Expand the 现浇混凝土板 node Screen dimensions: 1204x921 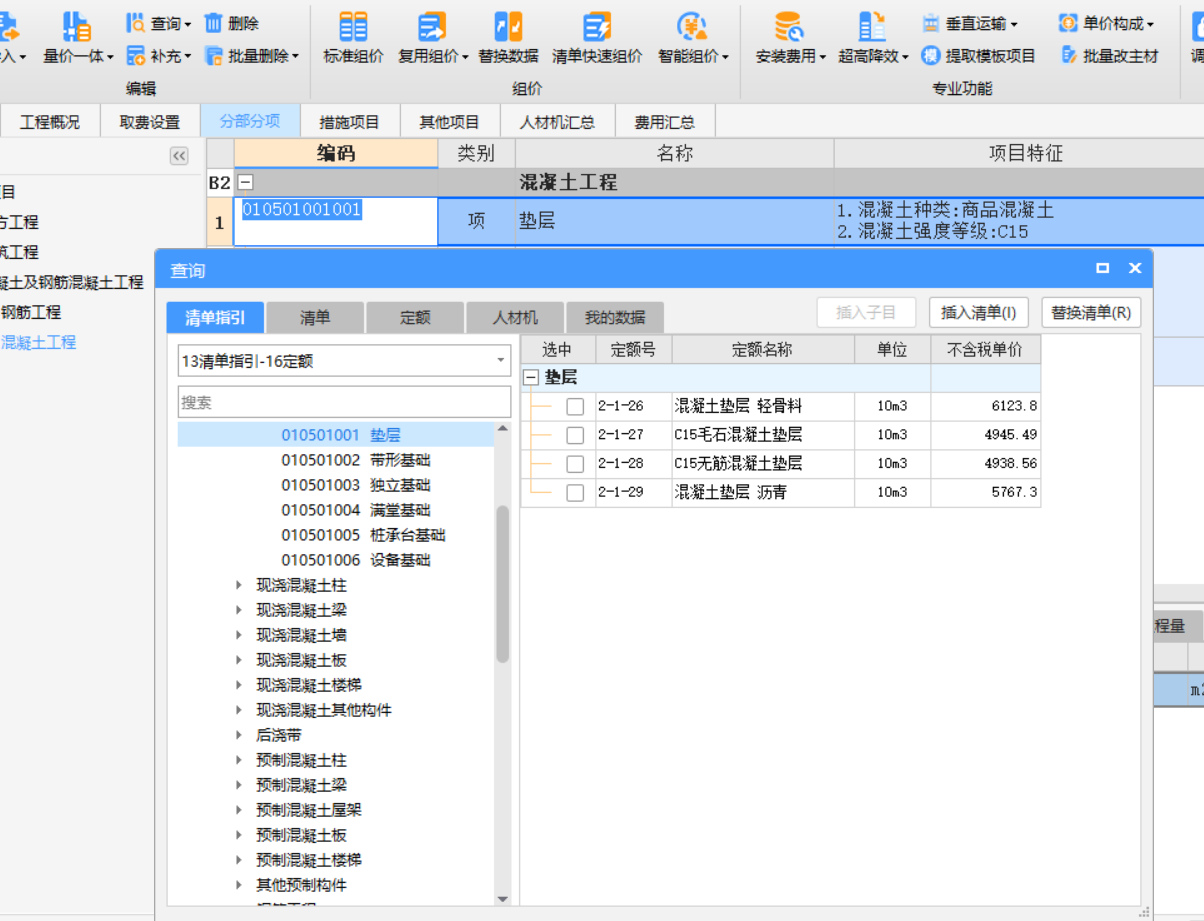coord(239,660)
